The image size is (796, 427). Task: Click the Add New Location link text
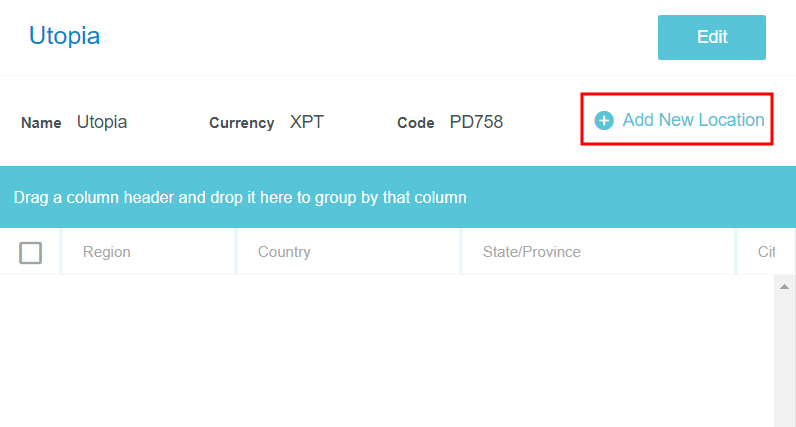click(x=693, y=120)
